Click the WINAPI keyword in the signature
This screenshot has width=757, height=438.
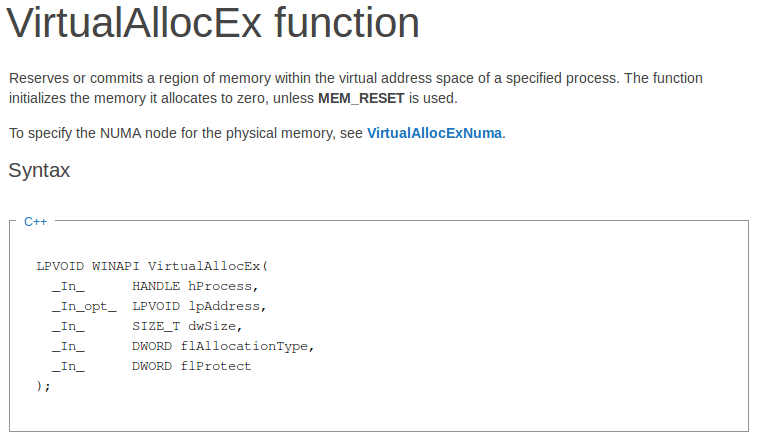[116, 266]
